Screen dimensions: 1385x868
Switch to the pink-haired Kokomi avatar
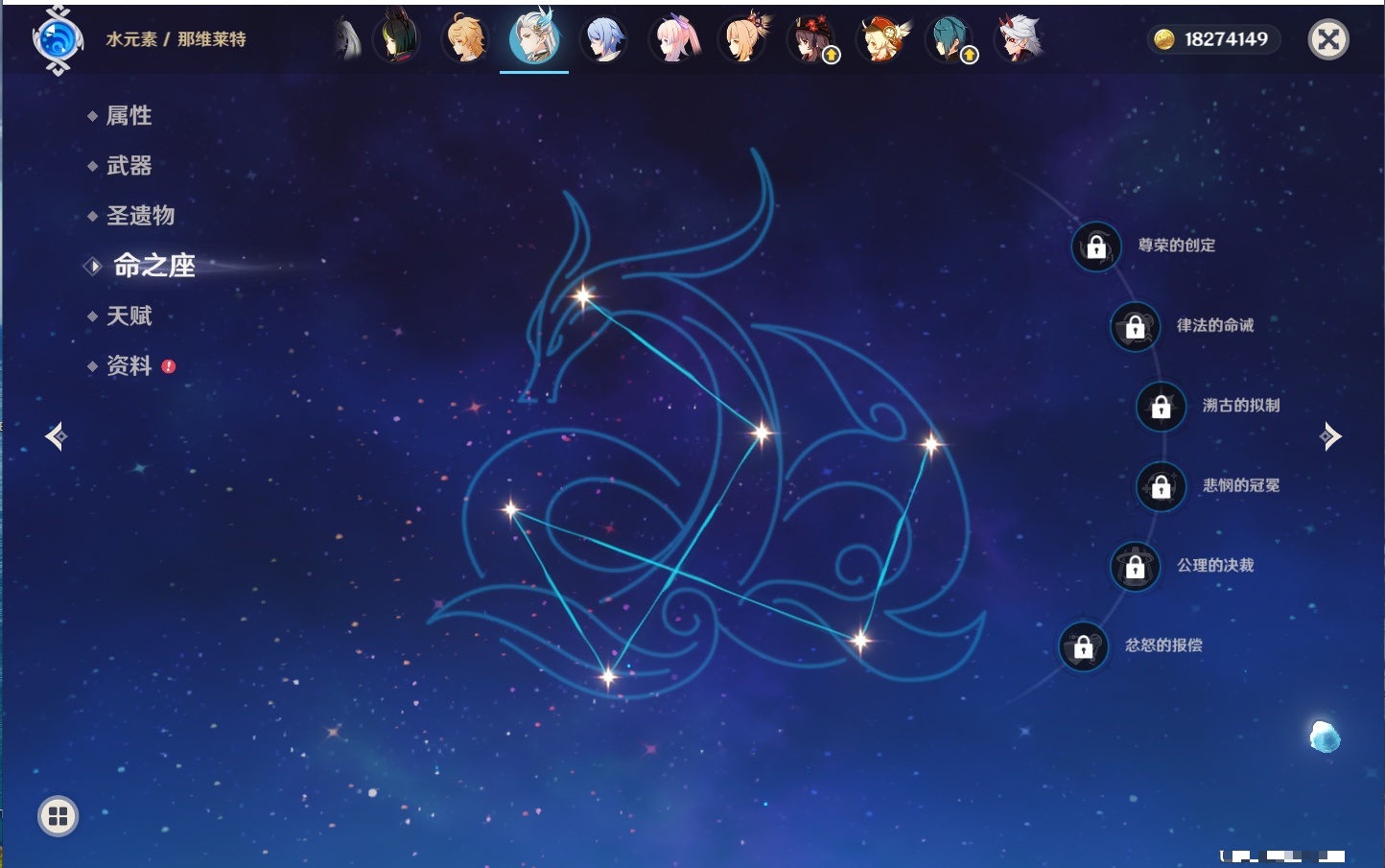point(674,39)
